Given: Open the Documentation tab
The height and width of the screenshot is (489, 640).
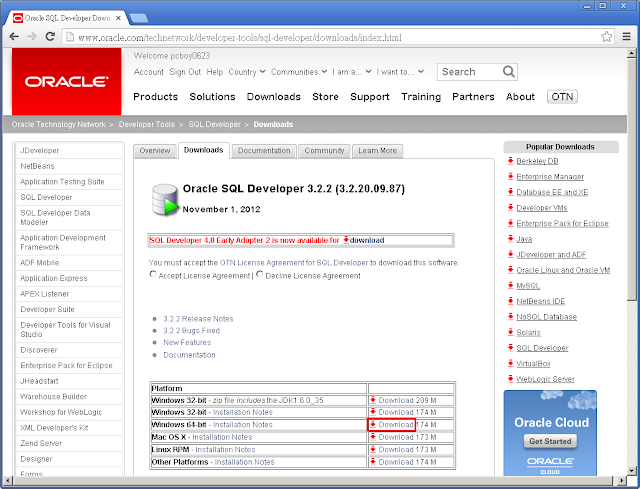Looking at the screenshot, I should coord(264,151).
